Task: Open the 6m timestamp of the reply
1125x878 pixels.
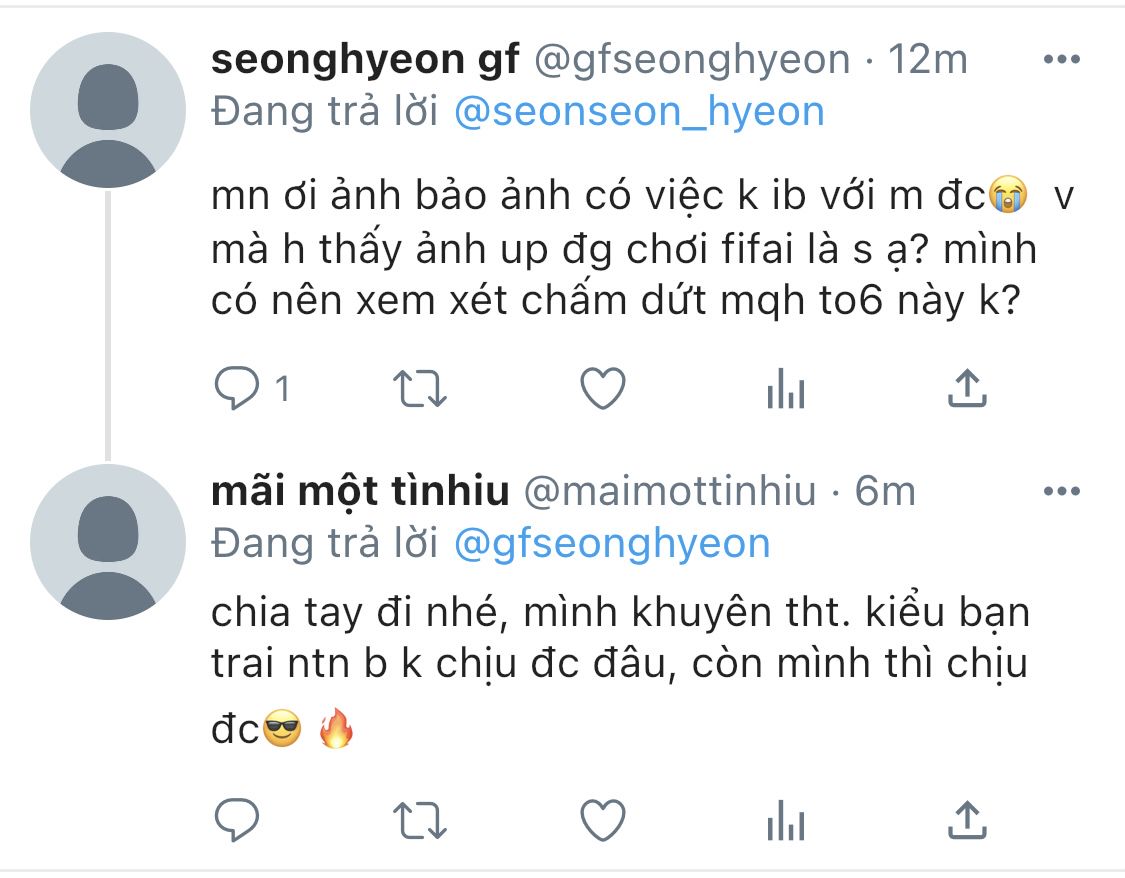Action: coord(885,492)
